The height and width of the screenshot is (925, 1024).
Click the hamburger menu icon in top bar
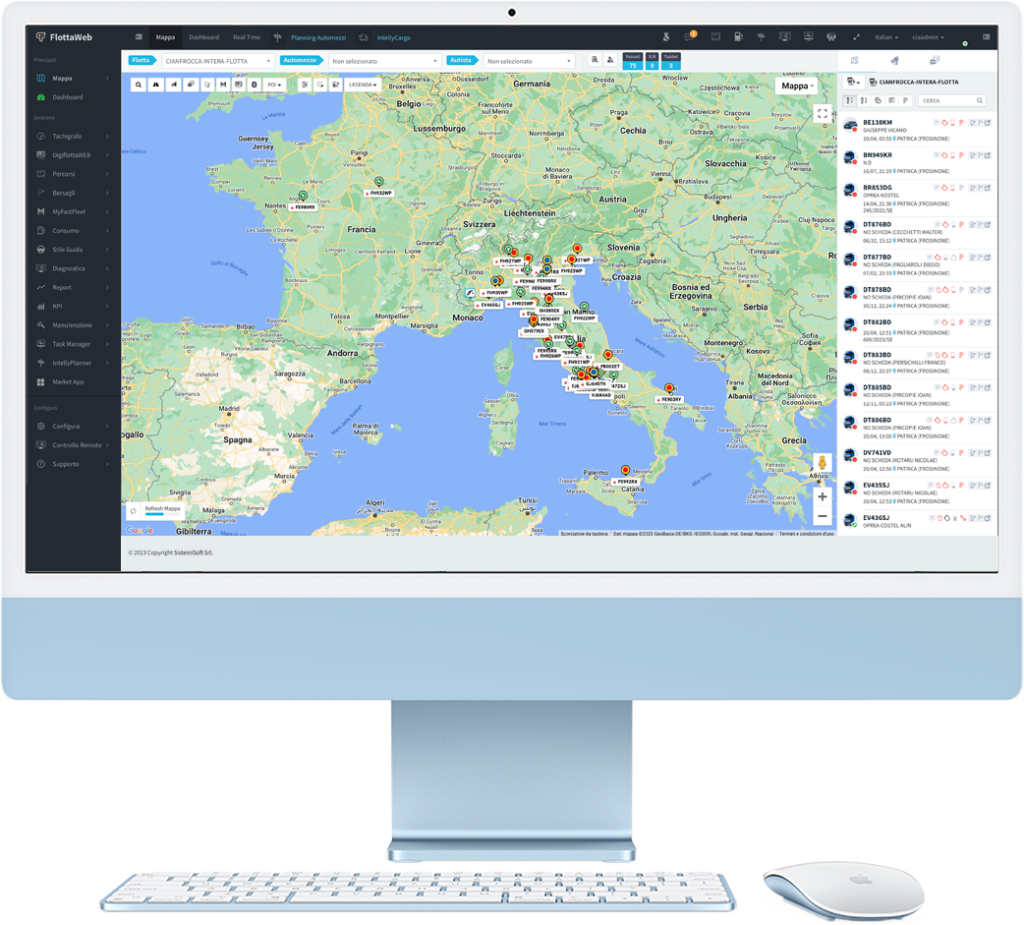139,37
